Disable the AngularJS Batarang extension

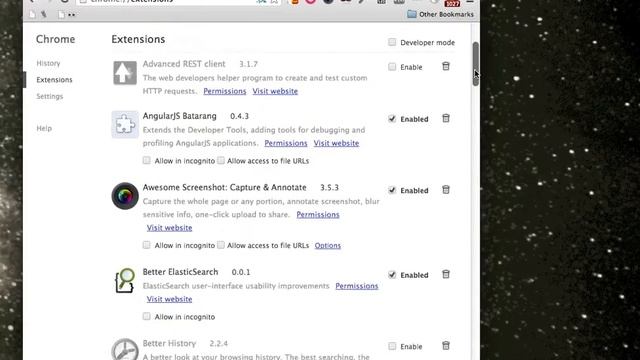(x=392, y=119)
